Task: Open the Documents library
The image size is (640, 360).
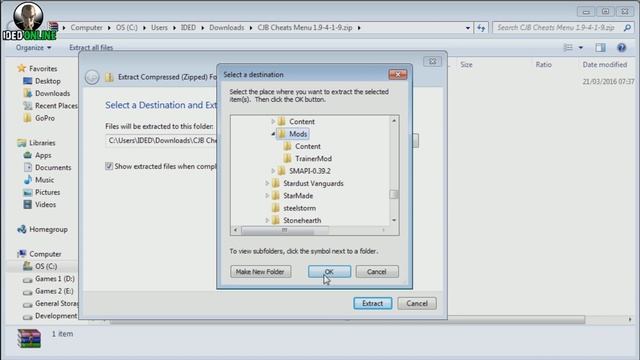Action: [53, 167]
